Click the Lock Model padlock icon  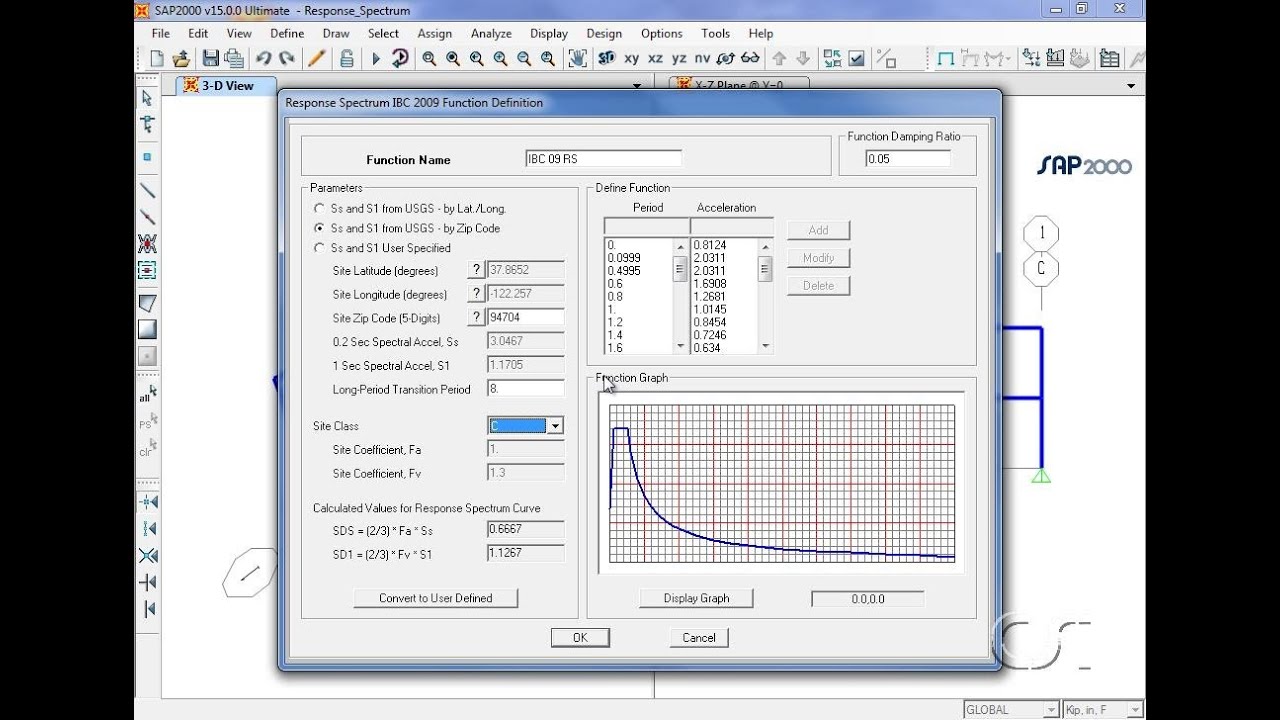point(346,59)
